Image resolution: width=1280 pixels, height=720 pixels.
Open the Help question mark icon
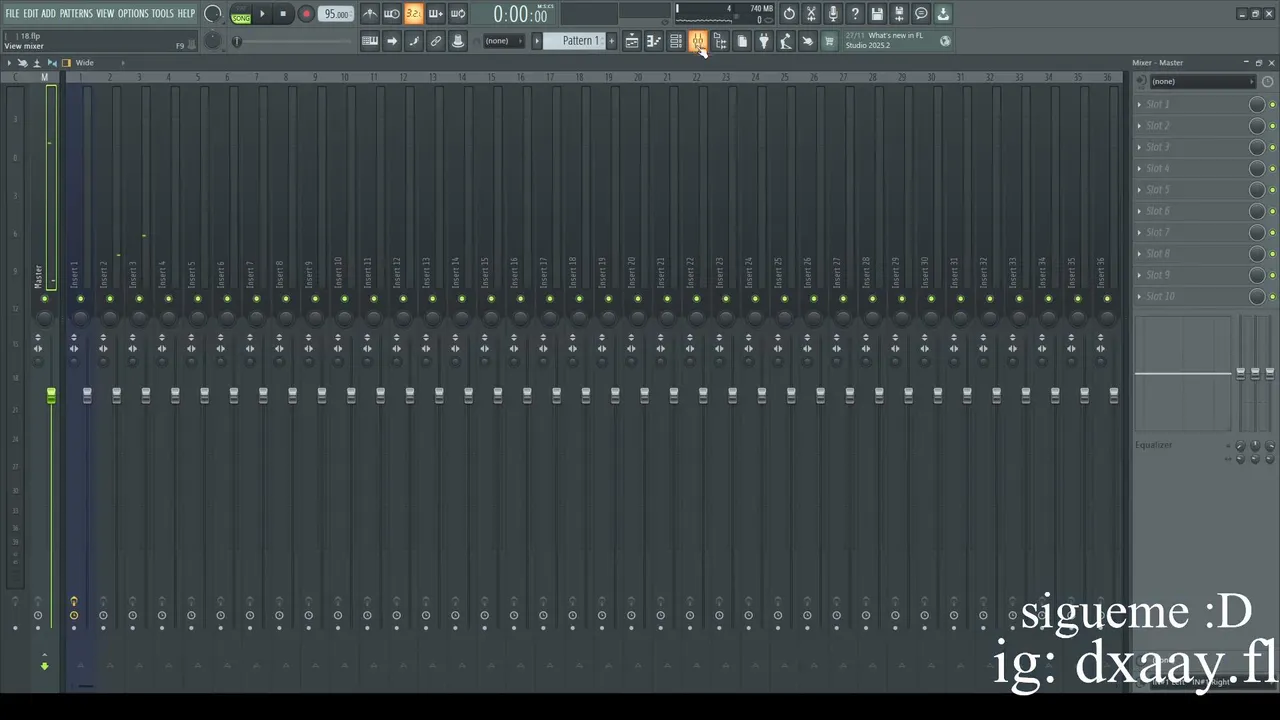(855, 14)
